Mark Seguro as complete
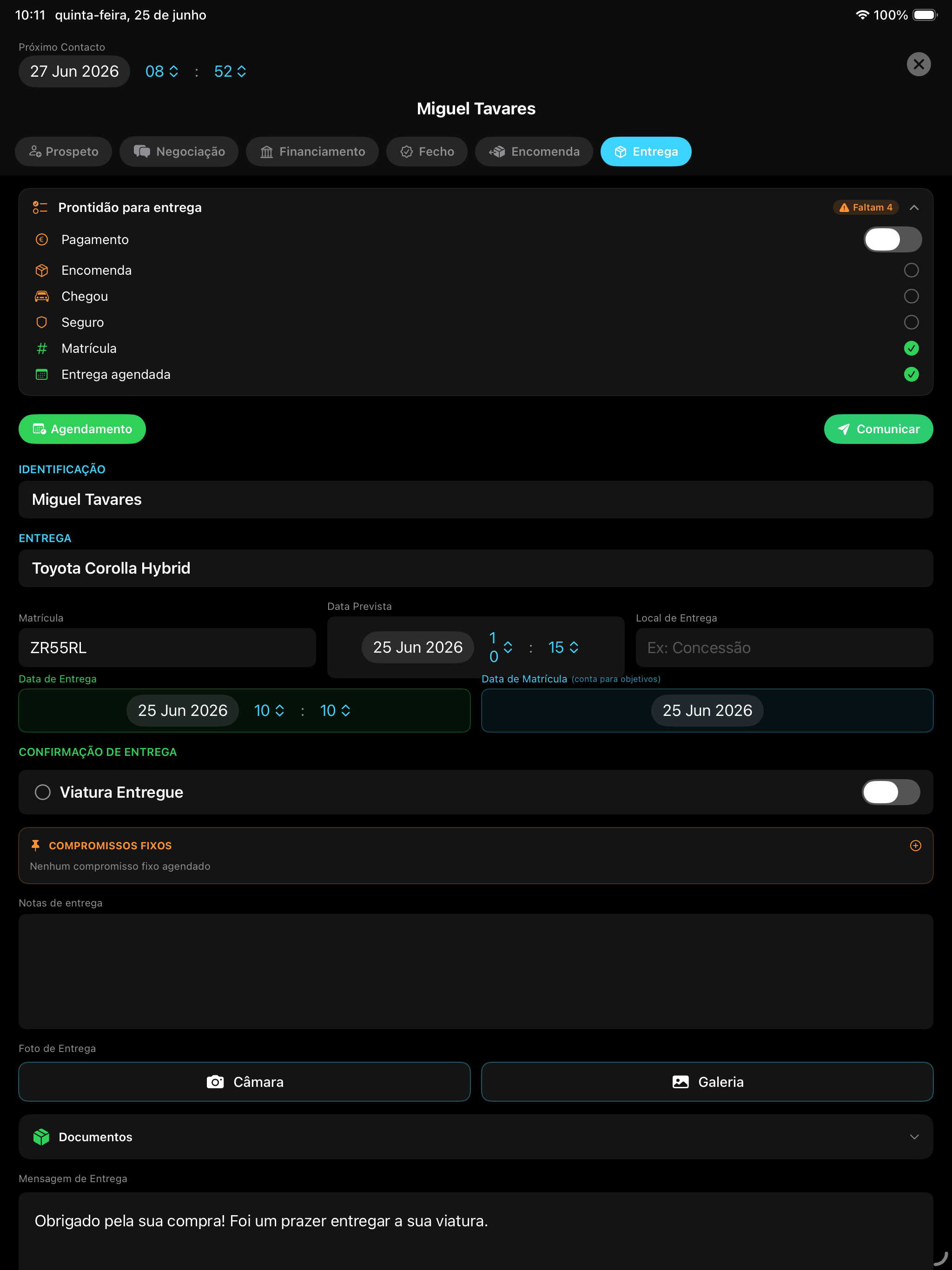This screenshot has height=1270, width=952. pos(911,322)
